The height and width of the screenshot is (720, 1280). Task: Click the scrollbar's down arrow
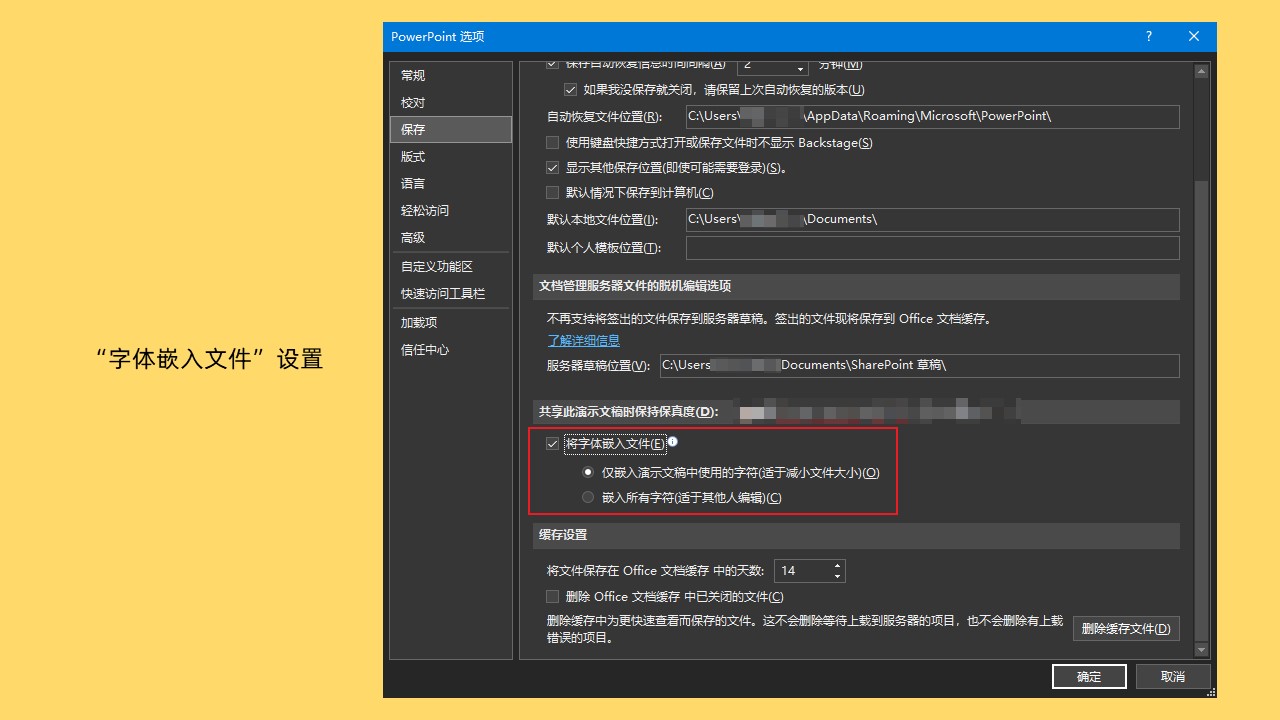coord(1201,649)
